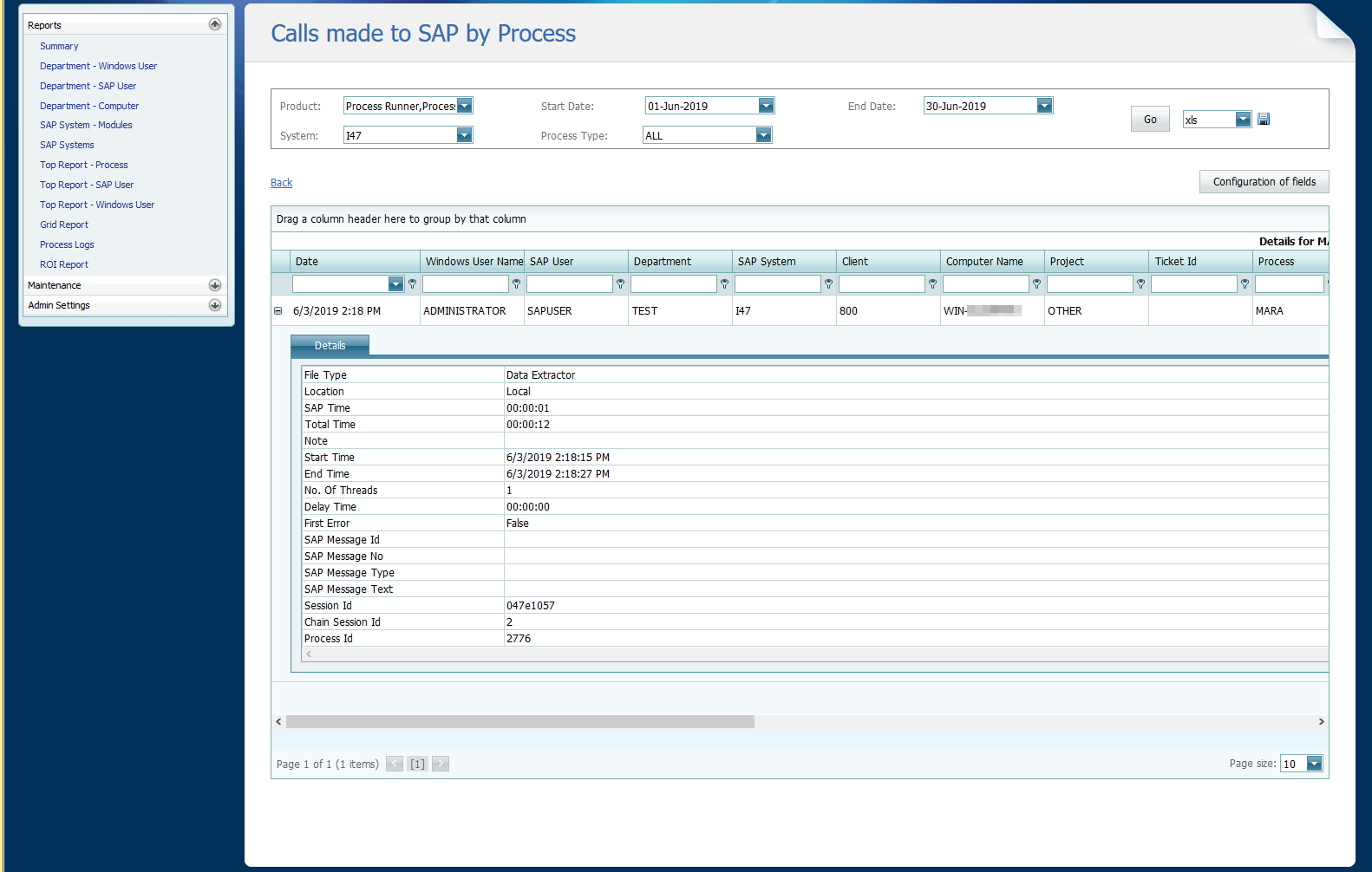Click the Ticket Id filter icon
Viewport: 1372px width, 872px height.
click(1245, 283)
